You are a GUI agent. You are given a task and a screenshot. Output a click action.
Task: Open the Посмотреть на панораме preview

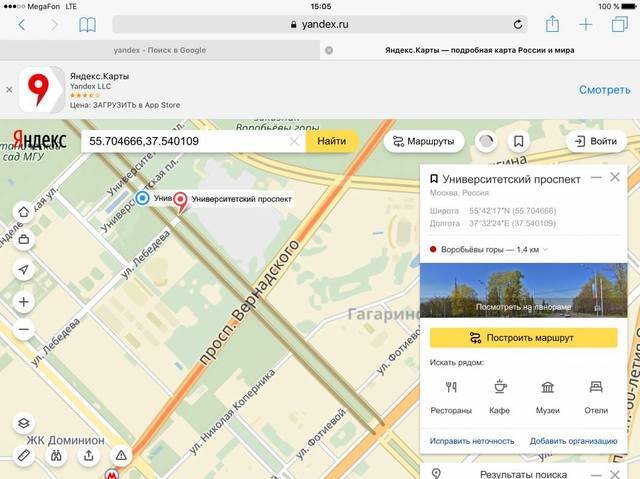[x=524, y=290]
